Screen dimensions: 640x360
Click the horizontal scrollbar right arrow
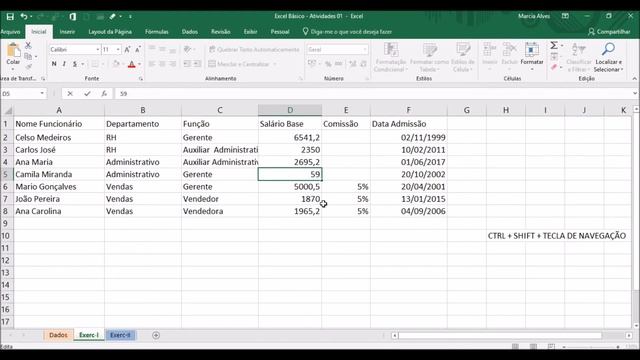629,335
